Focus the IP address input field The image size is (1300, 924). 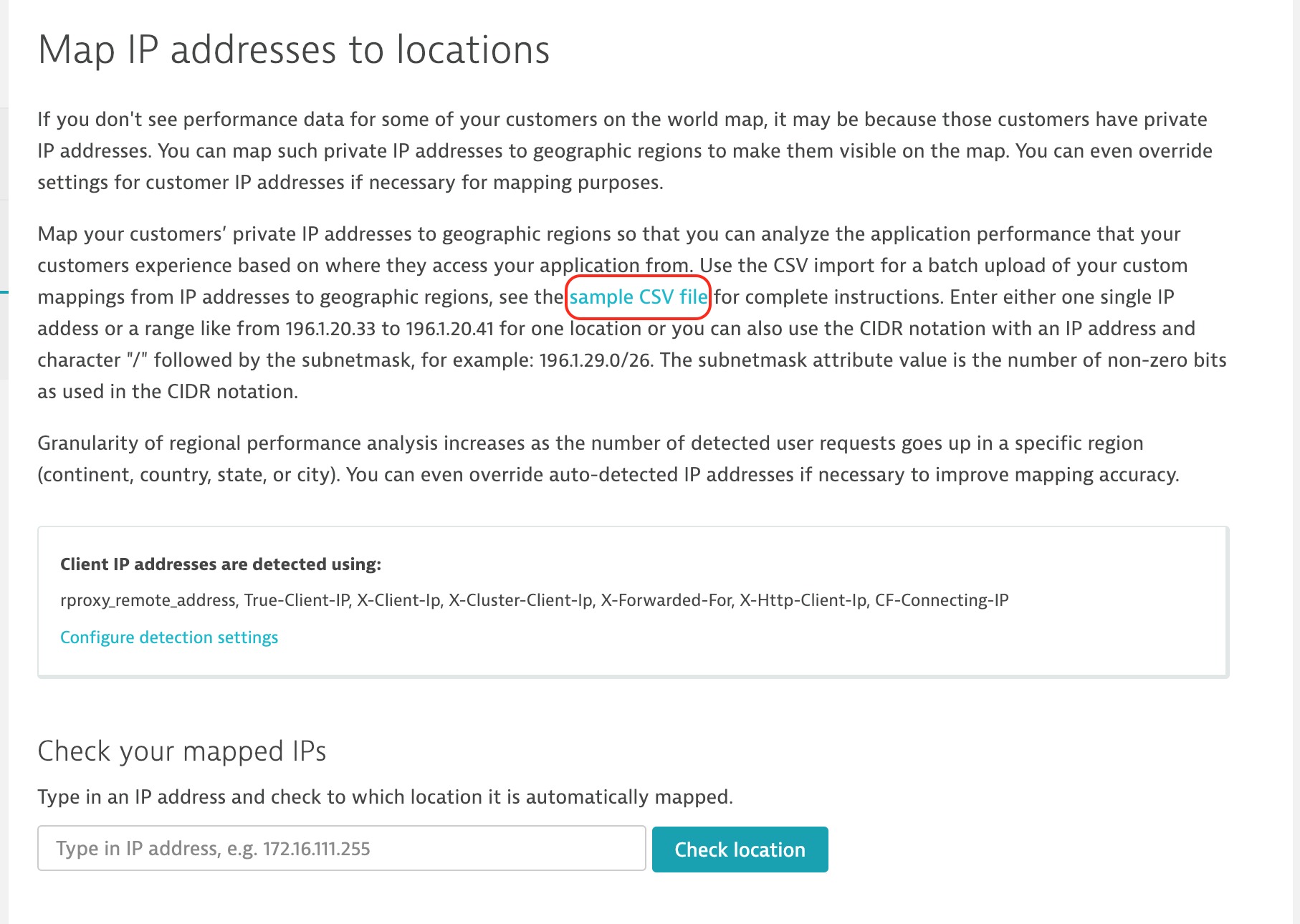[342, 849]
